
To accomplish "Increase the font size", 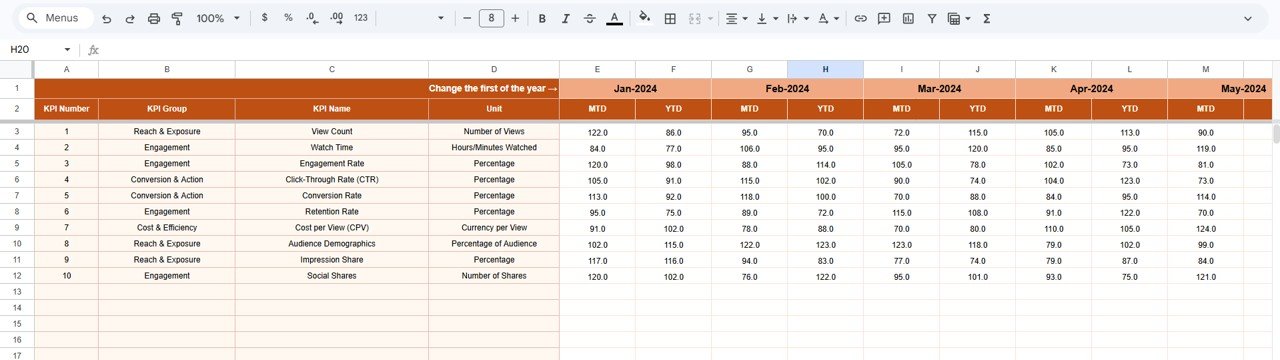I will 515,18.
